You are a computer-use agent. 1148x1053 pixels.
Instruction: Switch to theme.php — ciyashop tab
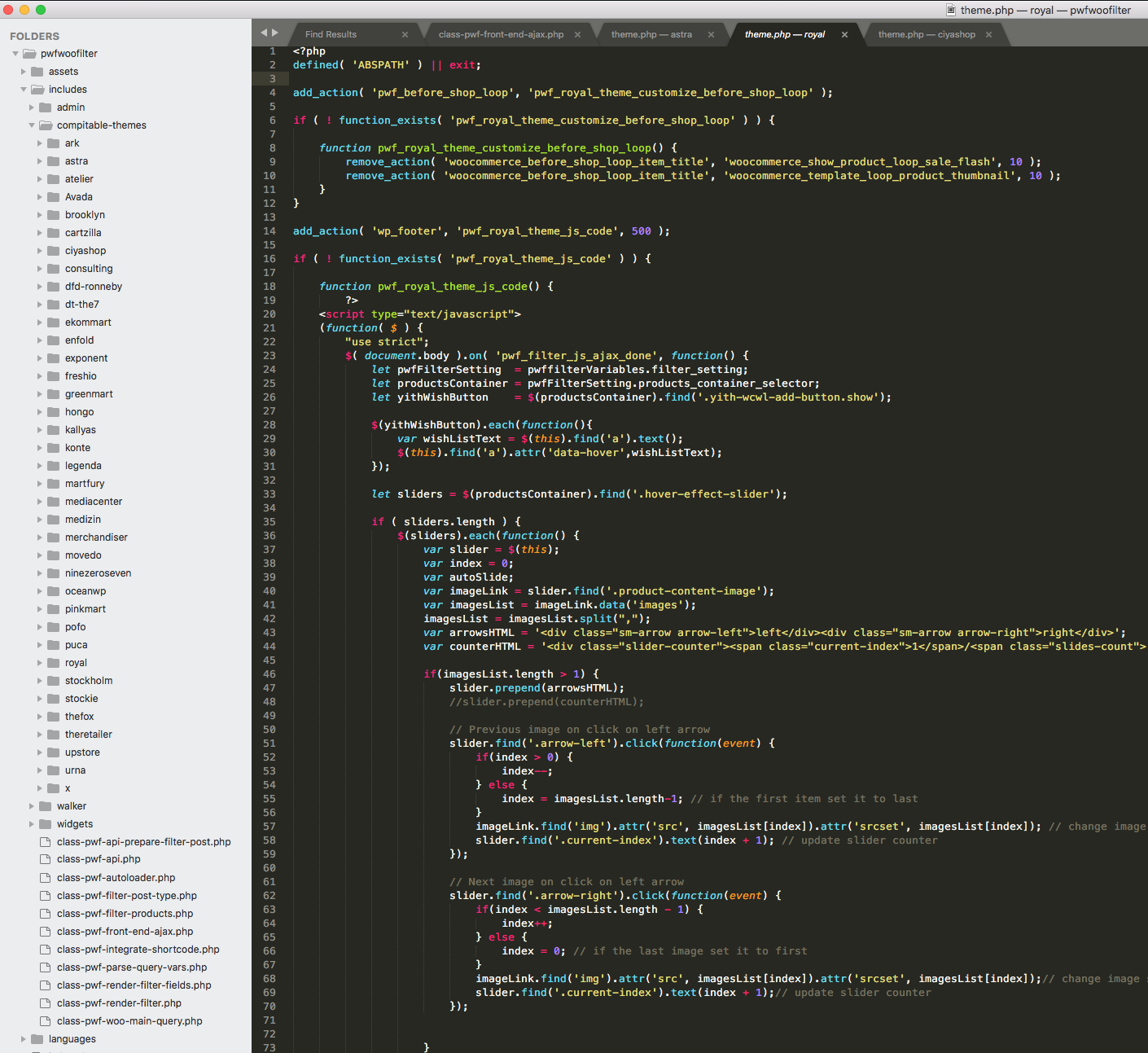point(927,34)
